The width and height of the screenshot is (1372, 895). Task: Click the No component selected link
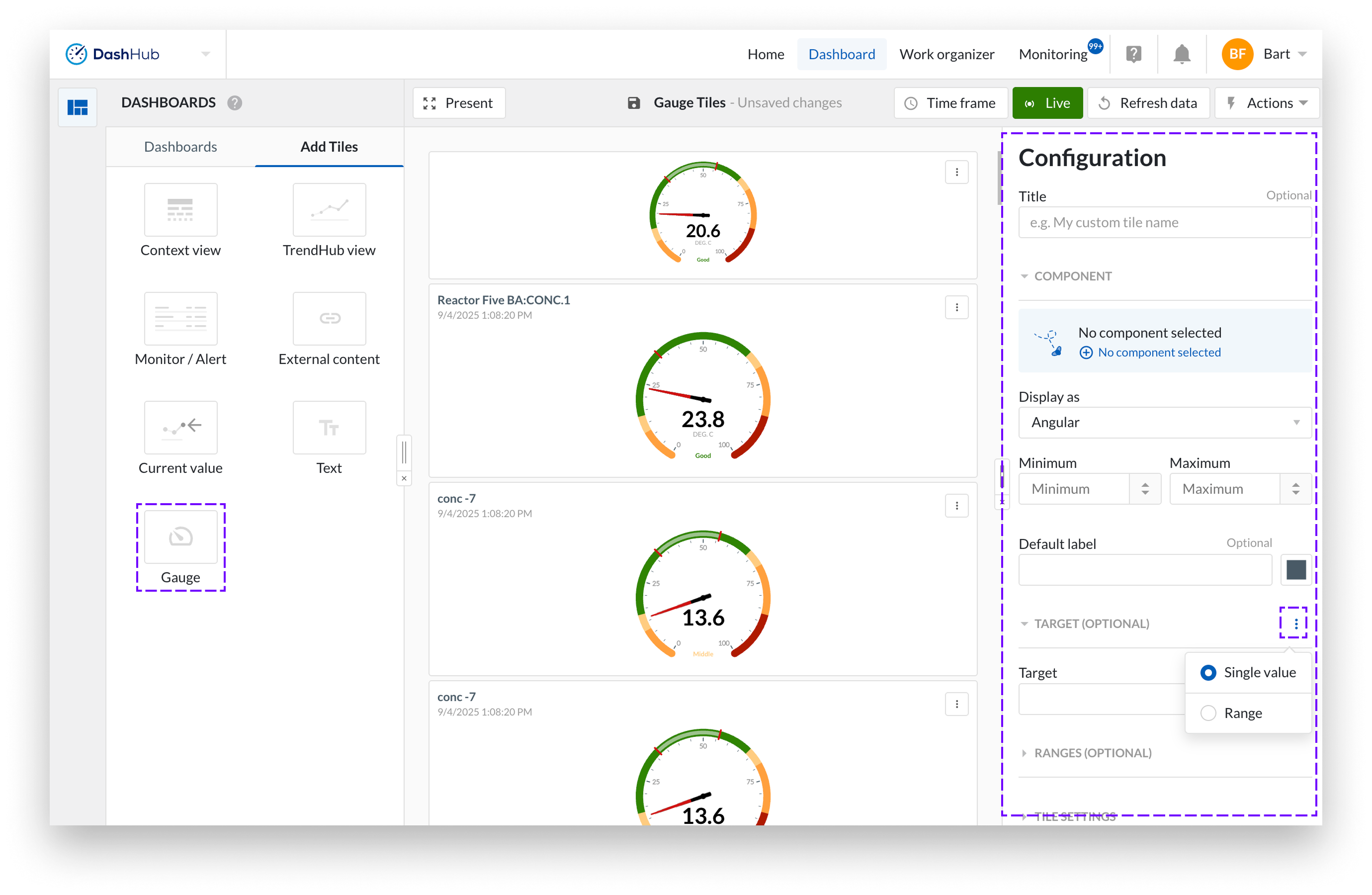pyautogui.click(x=1159, y=353)
